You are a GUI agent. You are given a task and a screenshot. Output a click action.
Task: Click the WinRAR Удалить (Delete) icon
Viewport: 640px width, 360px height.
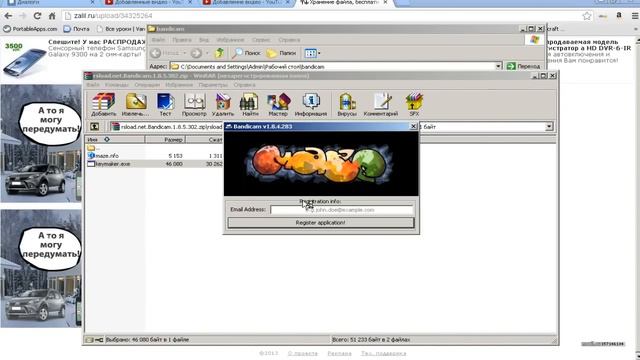[223, 104]
